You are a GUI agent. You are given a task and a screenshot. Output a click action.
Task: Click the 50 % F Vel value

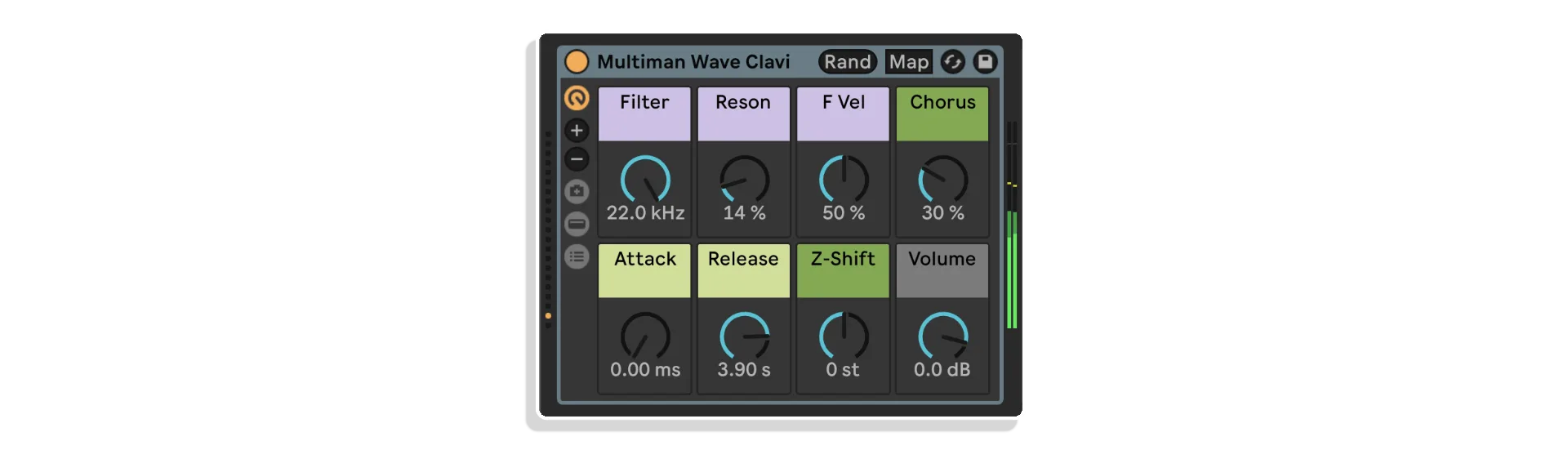844,213
